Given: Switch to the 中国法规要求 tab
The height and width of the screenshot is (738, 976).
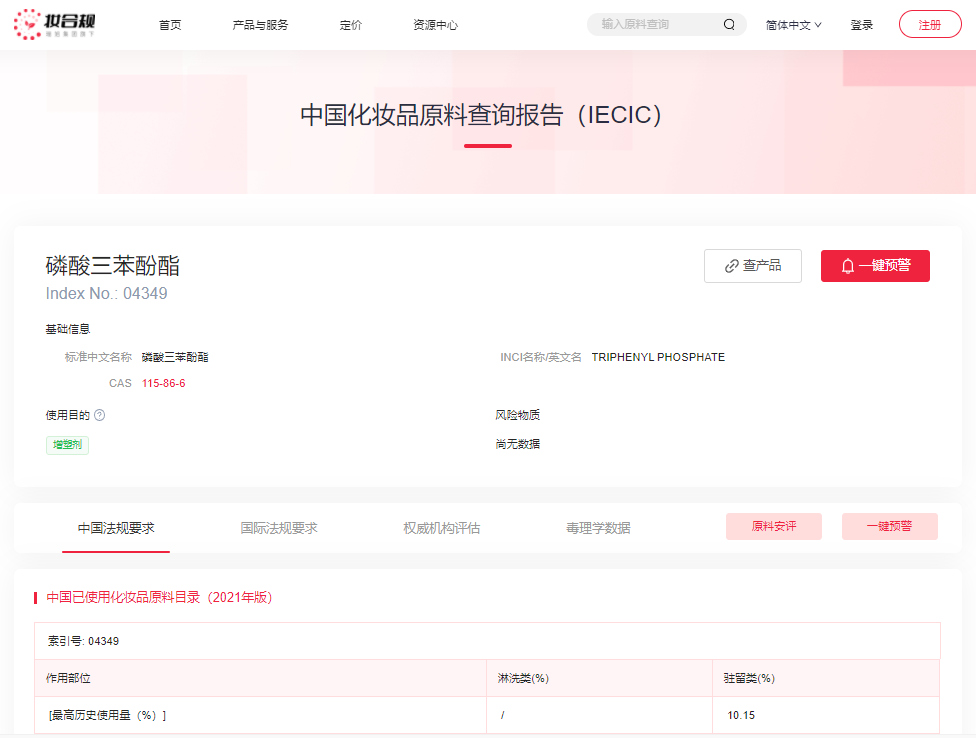Looking at the screenshot, I should click(x=115, y=527).
